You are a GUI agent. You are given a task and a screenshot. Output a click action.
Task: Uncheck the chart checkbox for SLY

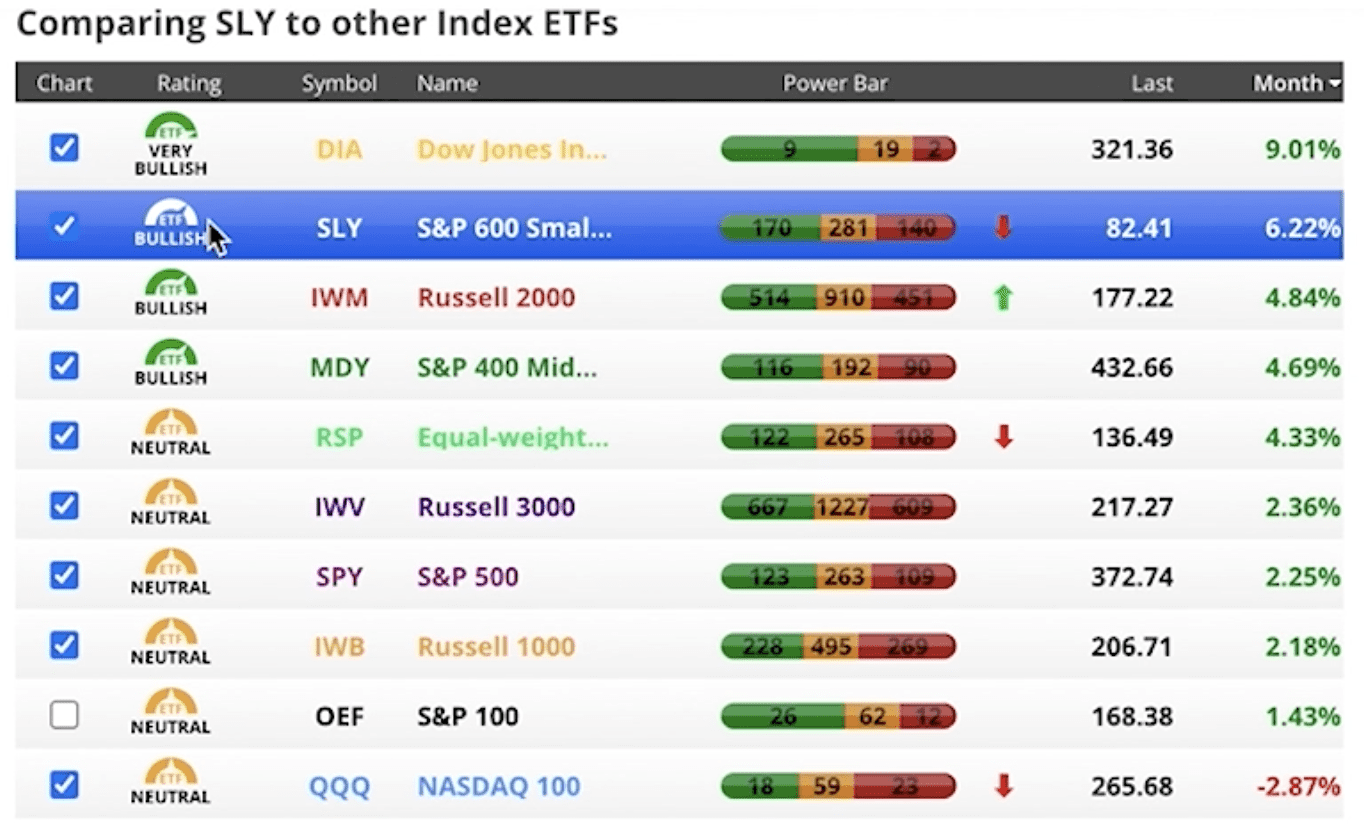(x=64, y=226)
